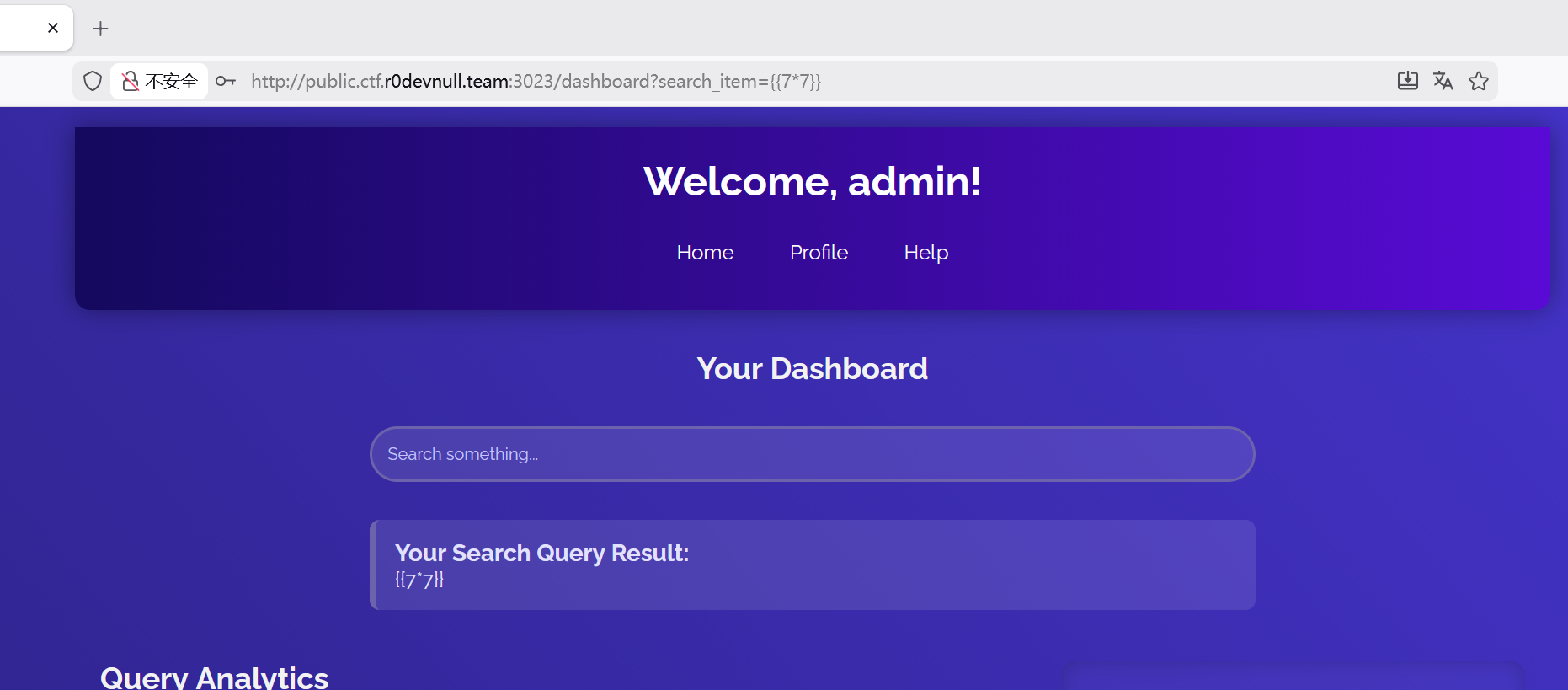Click the tracking protection shield icon
Image resolution: width=1568 pixels, height=690 pixels.
pos(93,81)
